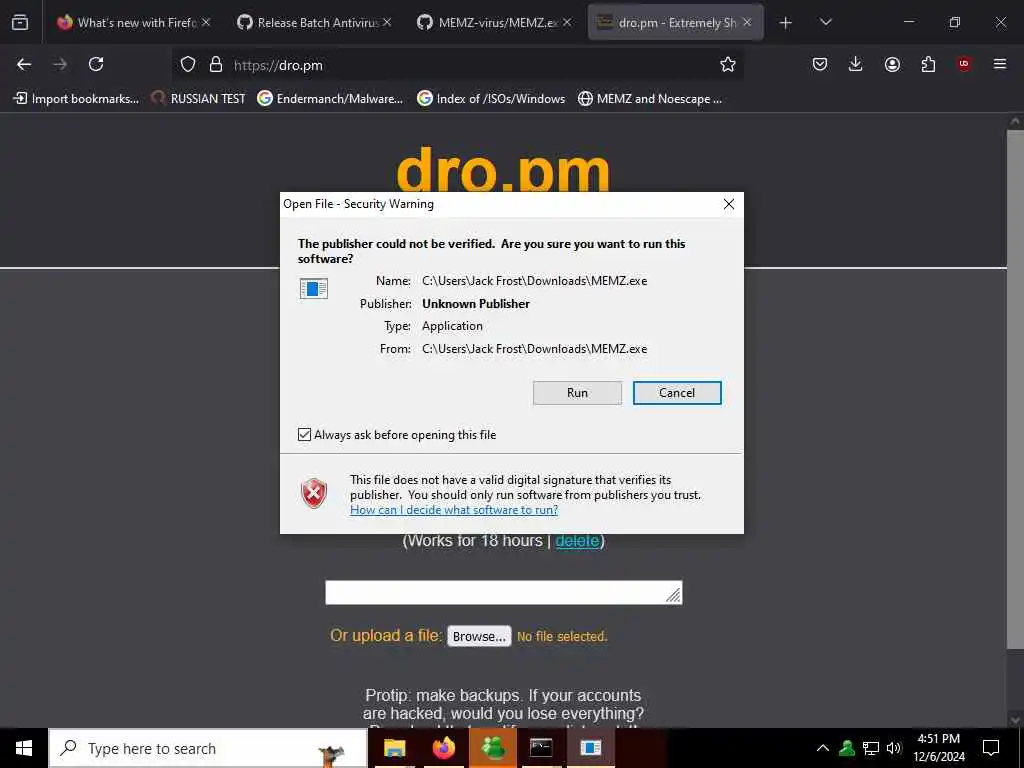Viewport: 1024px width, 768px height.
Task: Click the Firefox taskbar icon
Action: (444, 748)
